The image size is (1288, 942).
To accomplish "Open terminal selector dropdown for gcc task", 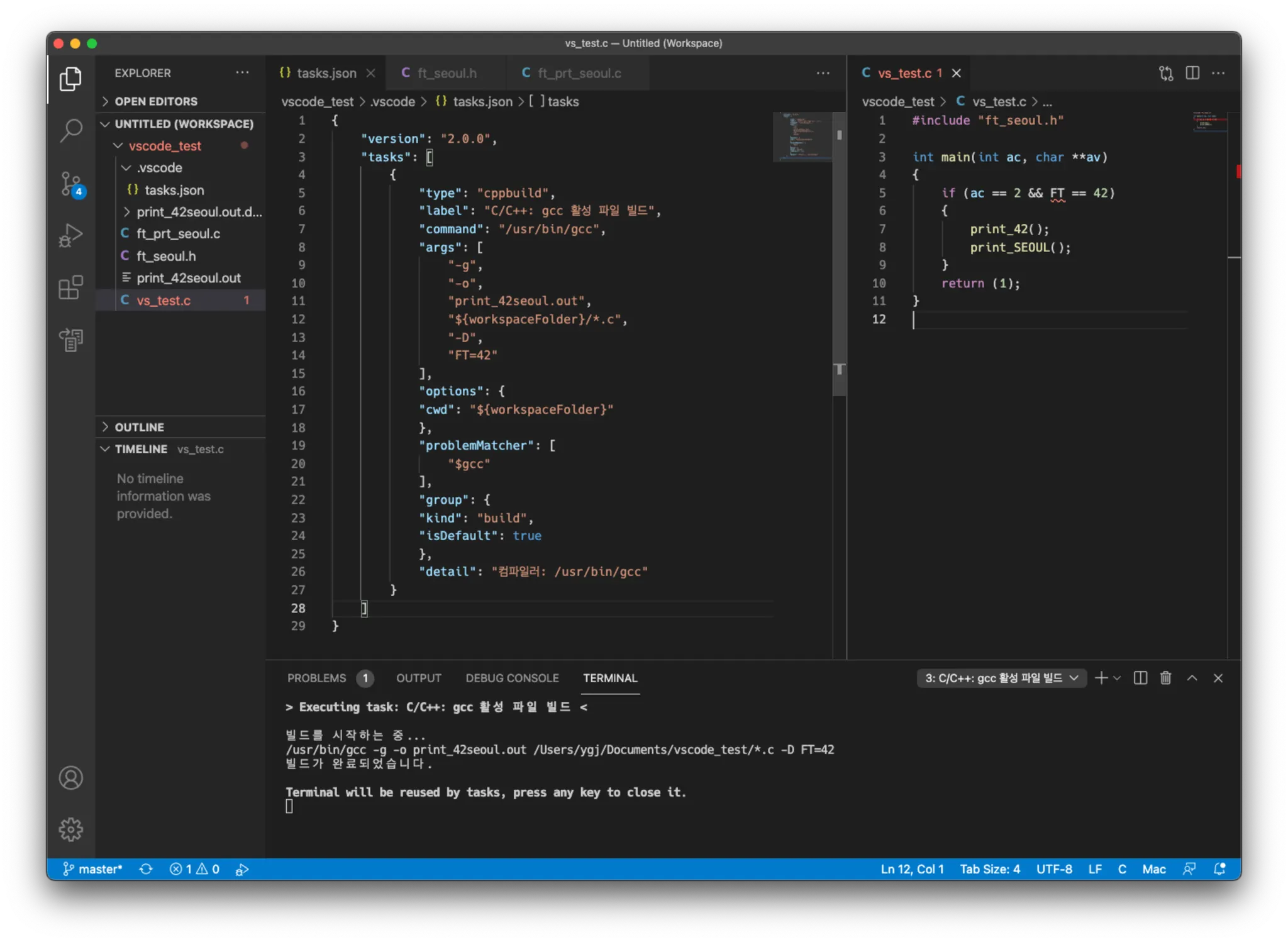I will pos(1001,678).
